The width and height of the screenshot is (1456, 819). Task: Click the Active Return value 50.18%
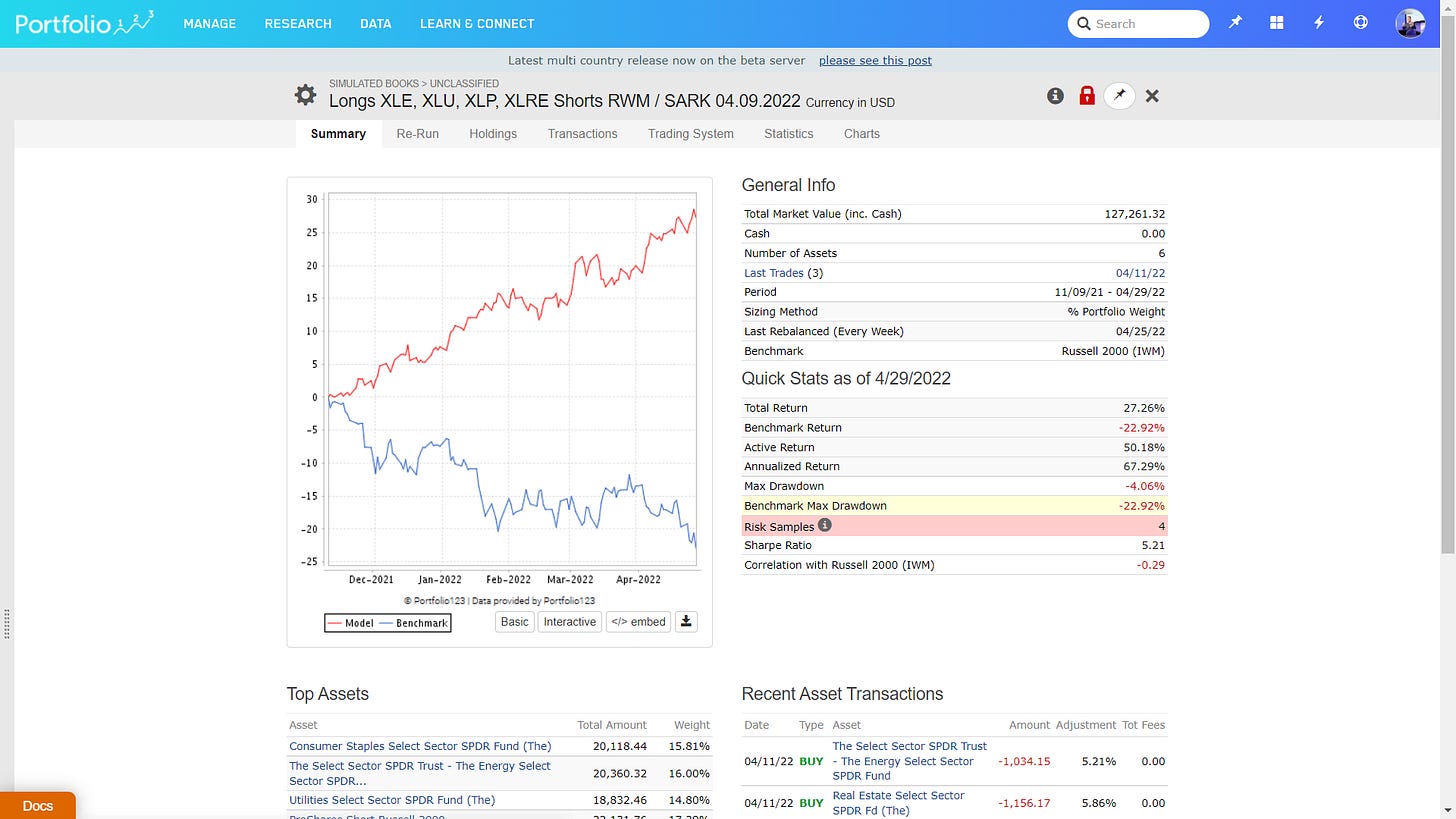[x=1144, y=447]
